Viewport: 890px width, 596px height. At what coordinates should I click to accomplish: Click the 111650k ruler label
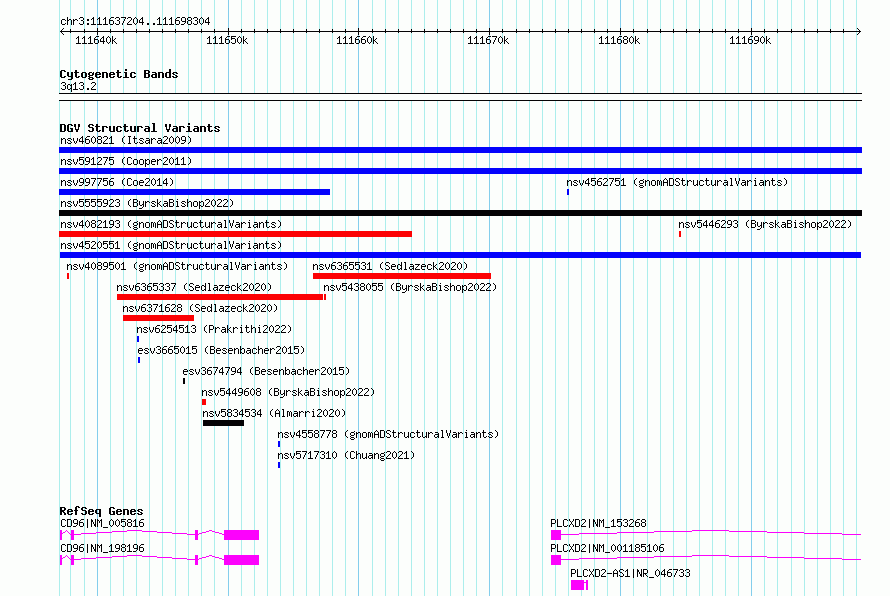point(227,40)
